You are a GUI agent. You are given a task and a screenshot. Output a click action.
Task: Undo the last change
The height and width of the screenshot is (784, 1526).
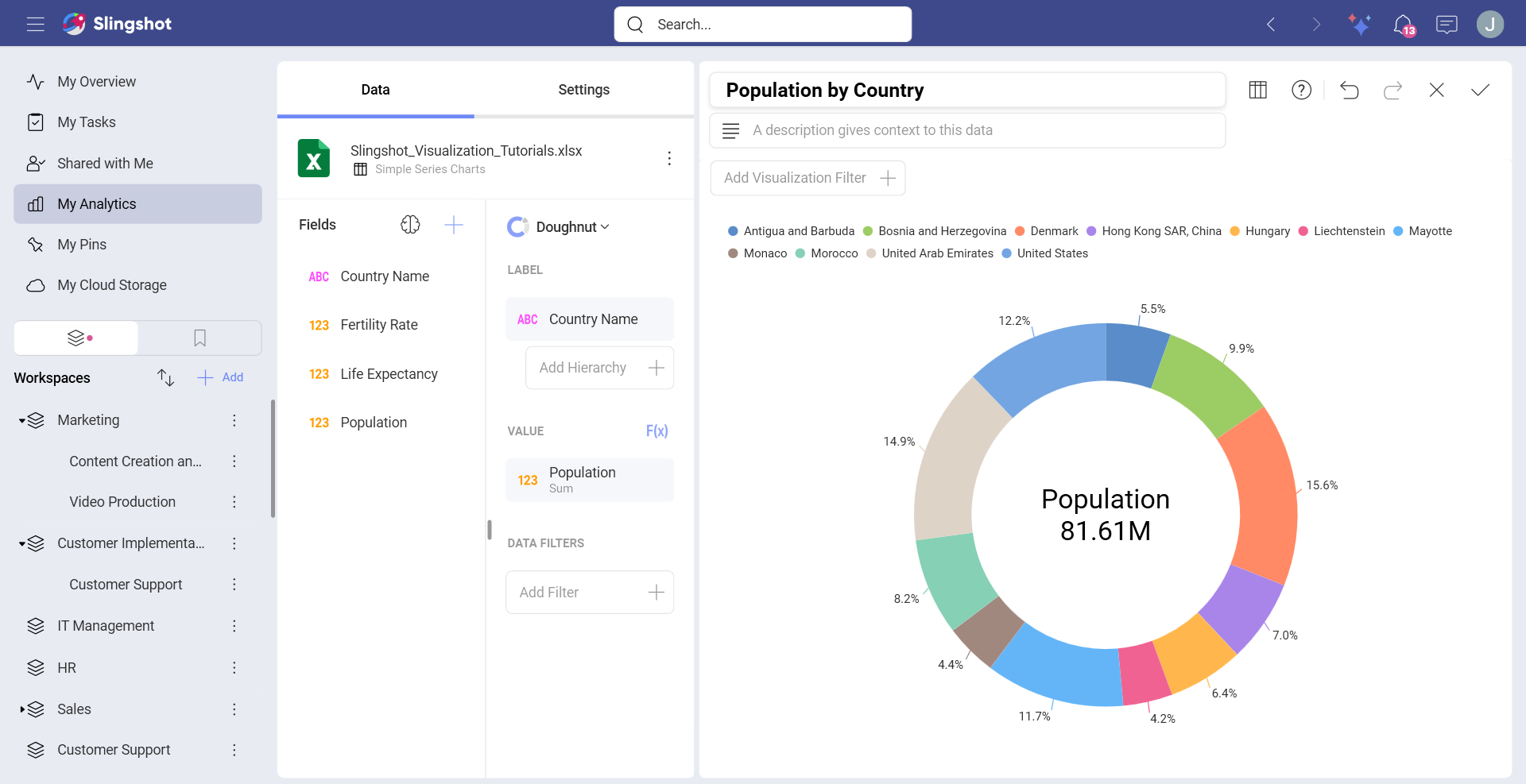tap(1350, 90)
